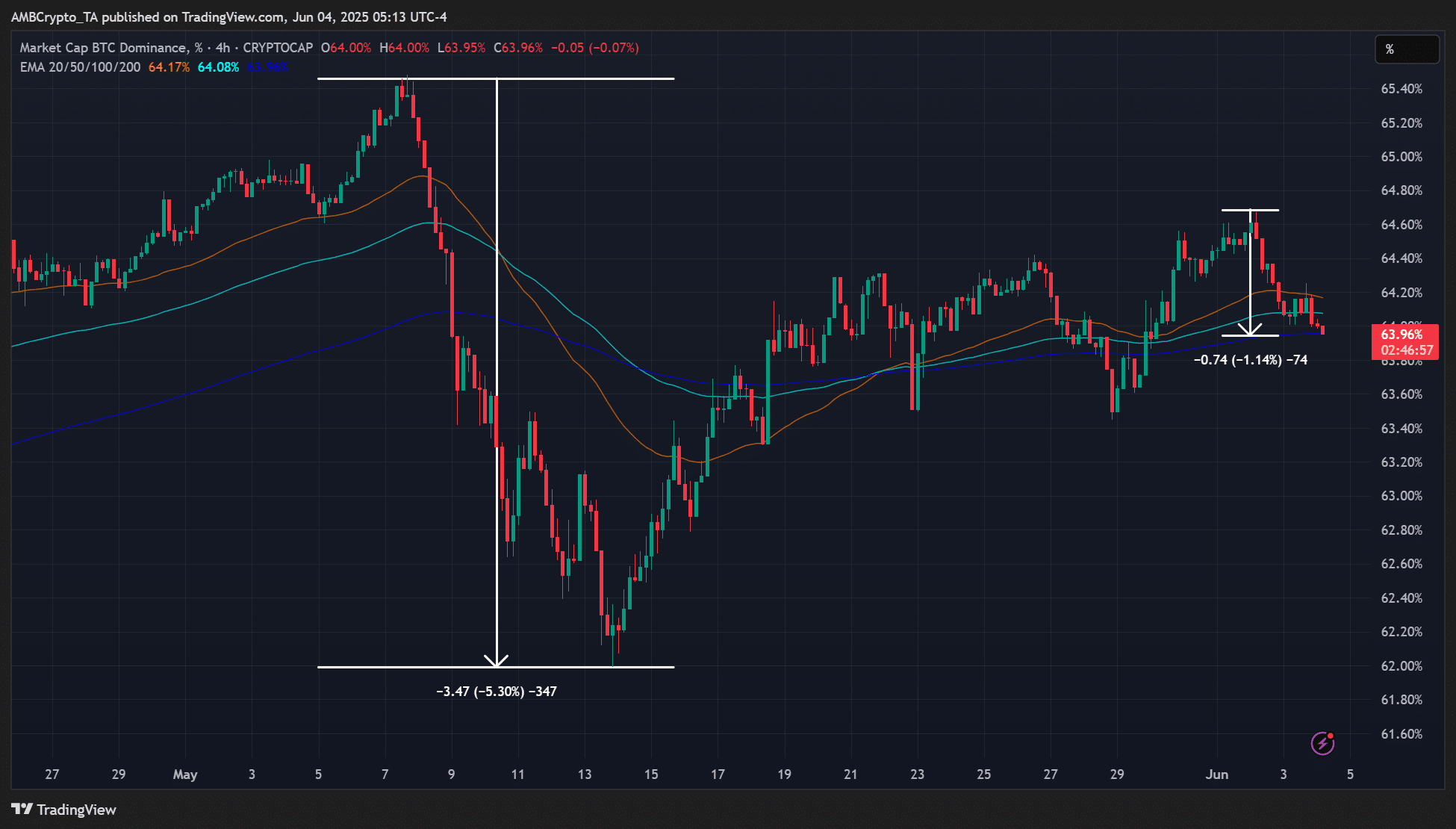This screenshot has width=1456, height=829.
Task: Click the 65.40% price axis label
Action: point(1401,89)
